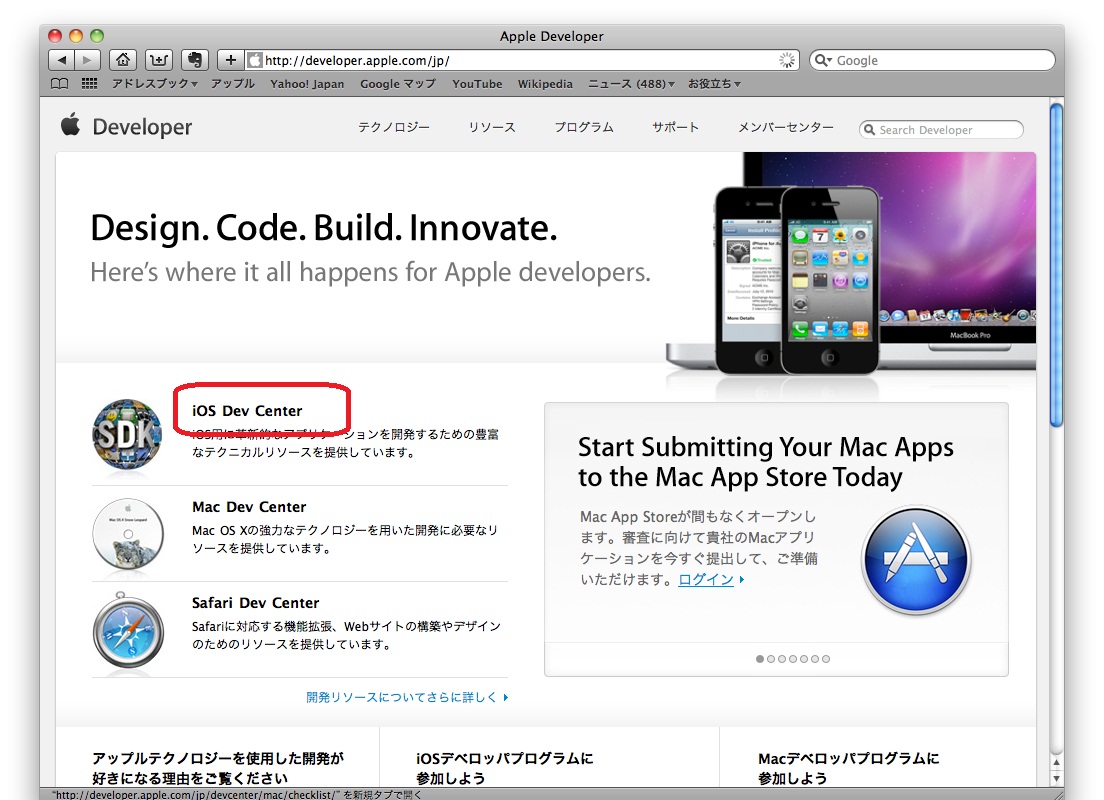Expand the ニュース (488) bookmarks folder
The image size is (1104, 800).
(631, 84)
